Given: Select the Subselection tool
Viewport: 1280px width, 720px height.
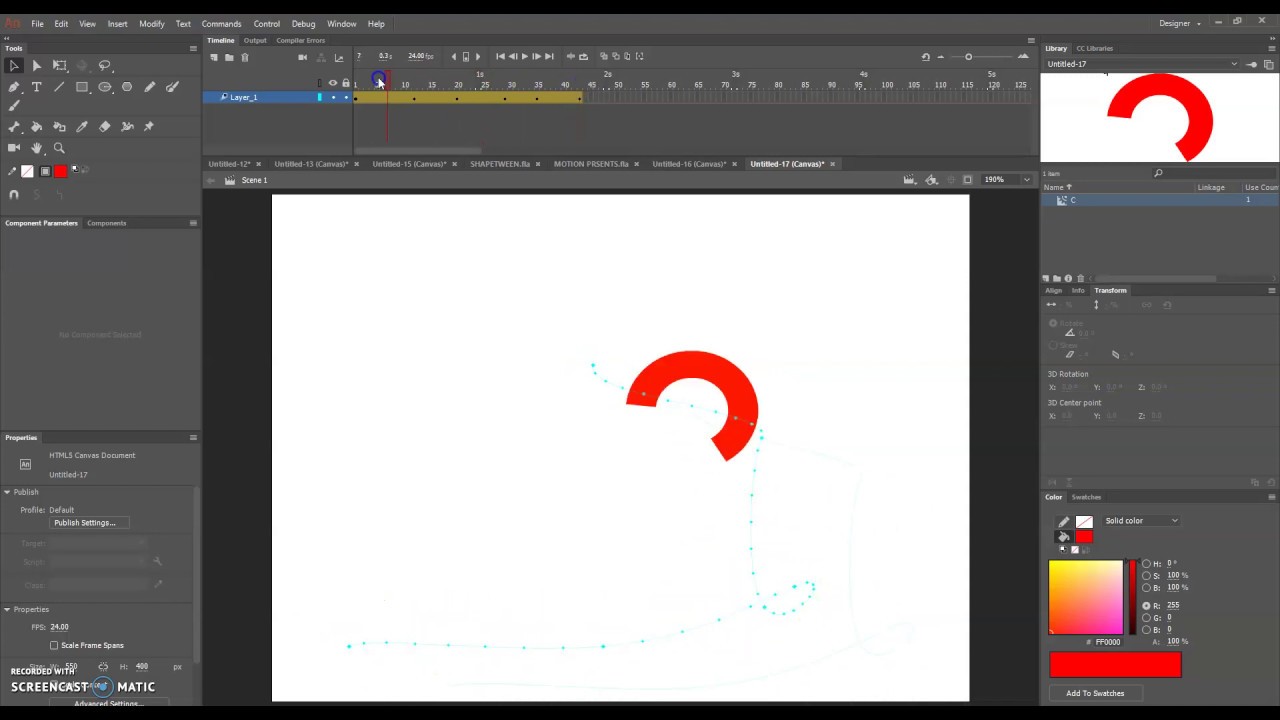Looking at the screenshot, I should 37,65.
